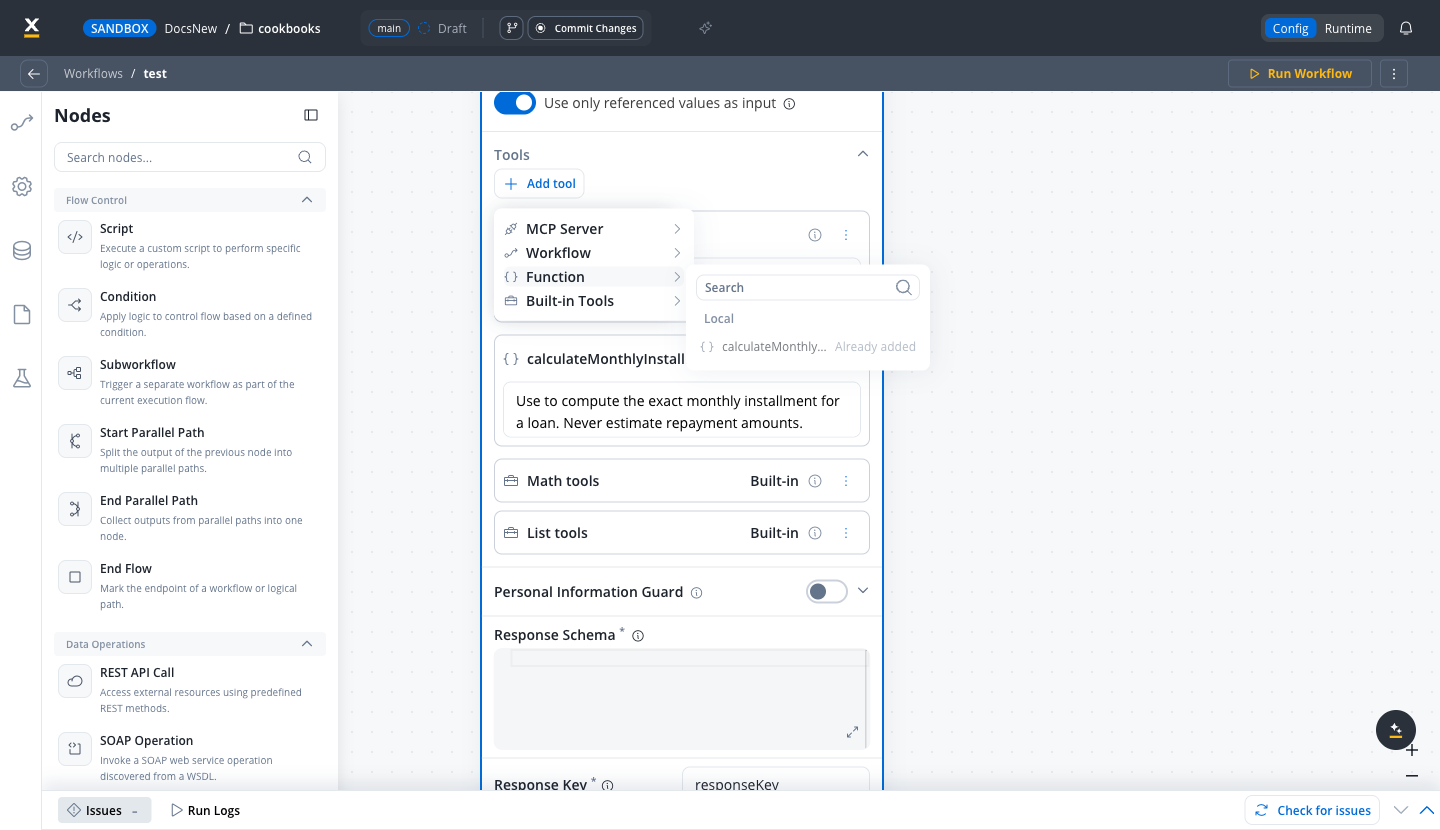Select the REST API Call node icon

point(75,681)
